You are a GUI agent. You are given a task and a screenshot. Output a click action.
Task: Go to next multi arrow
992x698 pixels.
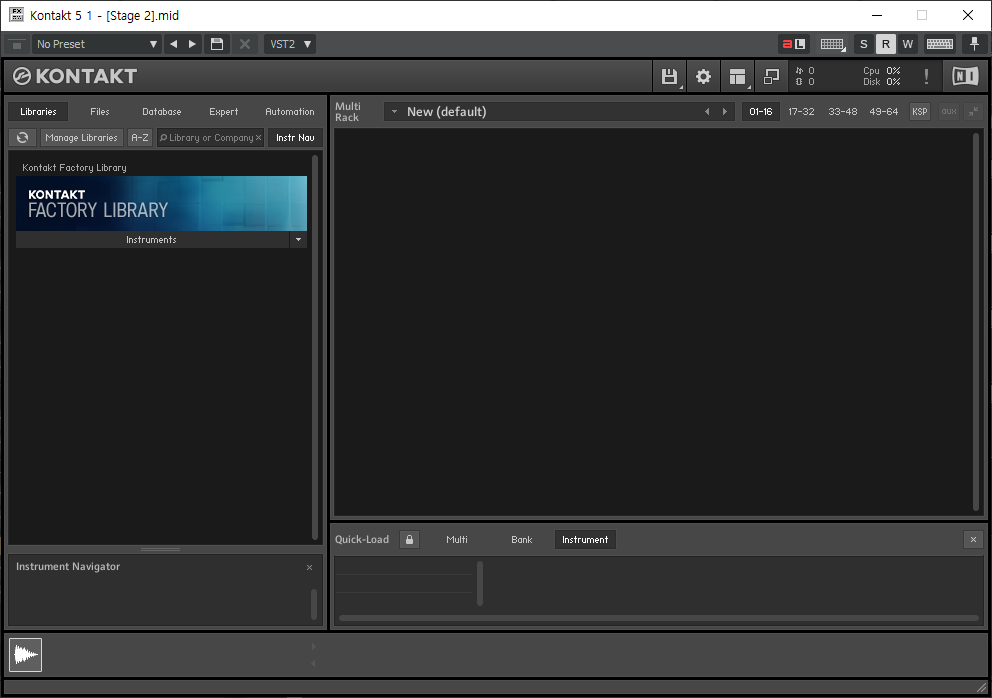pos(725,111)
